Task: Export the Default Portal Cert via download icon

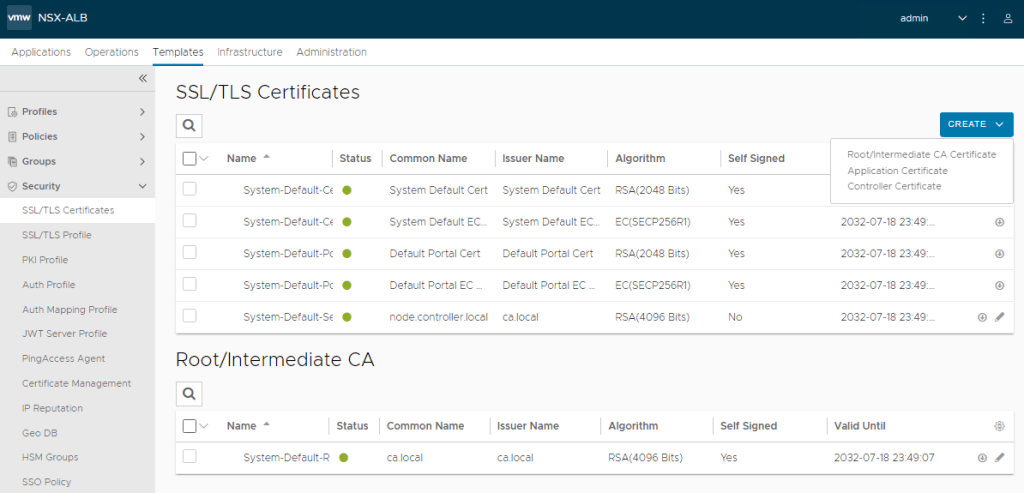Action: [x=999, y=254]
